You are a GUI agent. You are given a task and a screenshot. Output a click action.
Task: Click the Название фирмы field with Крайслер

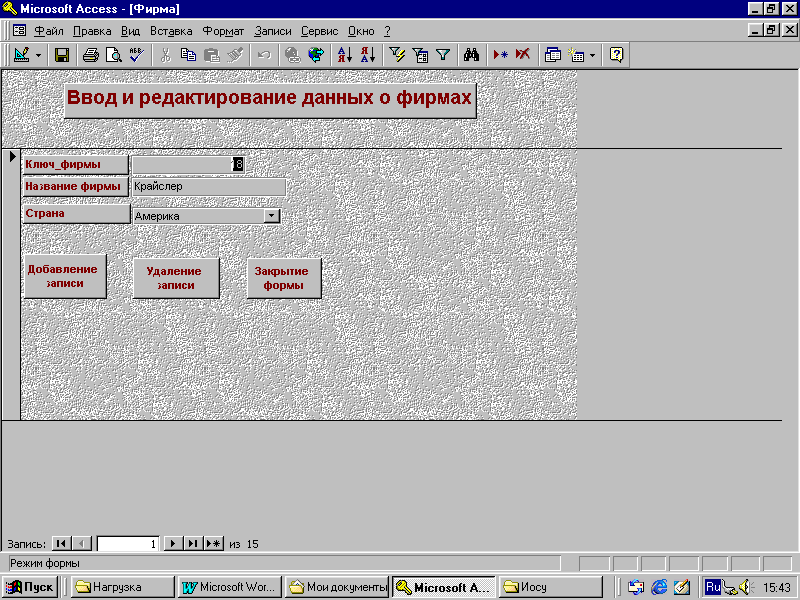coord(208,187)
